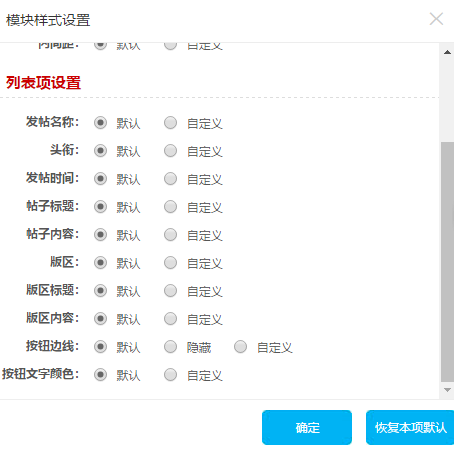
Task: Click the 按钮文字颜色 label
Action: coord(41,374)
